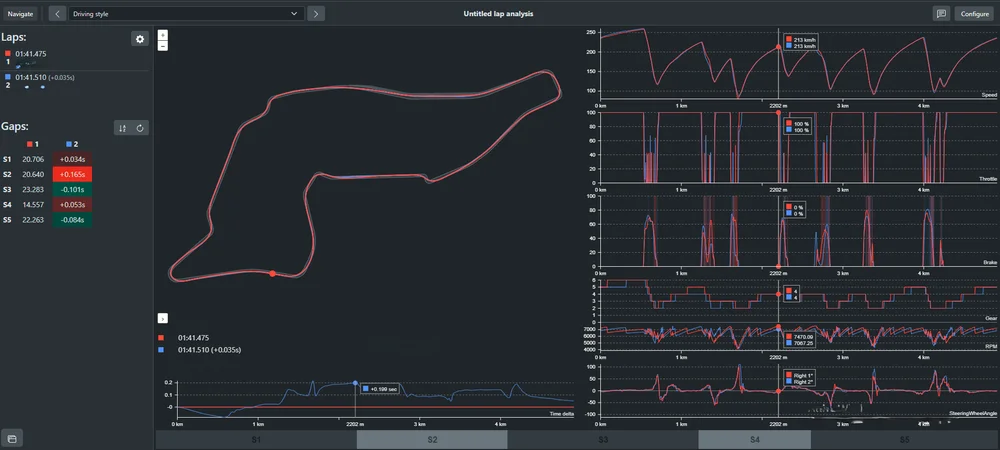Open the Configure button
Image resolution: width=1000 pixels, height=450 pixels.
tap(974, 13)
